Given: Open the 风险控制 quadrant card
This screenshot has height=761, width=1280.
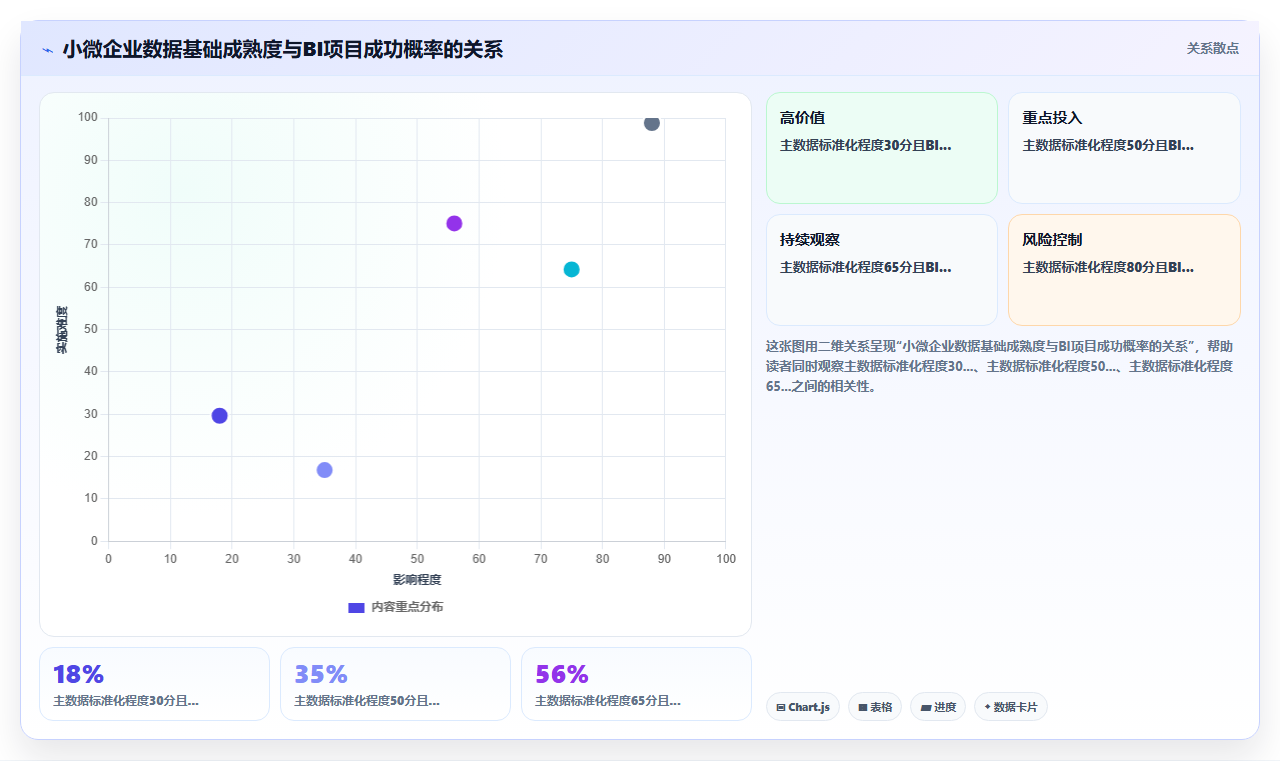Looking at the screenshot, I should [1124, 270].
